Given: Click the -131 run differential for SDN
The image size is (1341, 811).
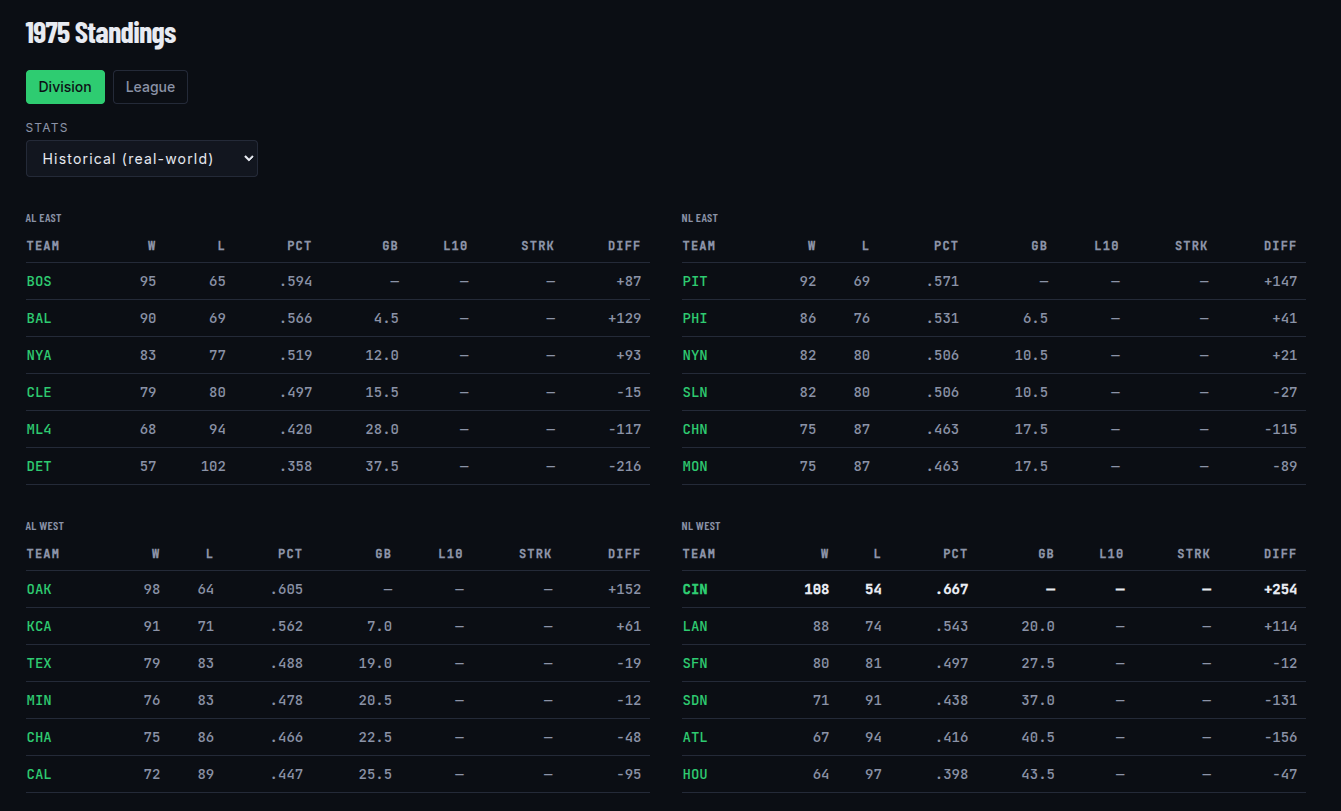Looking at the screenshot, I should click(1280, 701).
